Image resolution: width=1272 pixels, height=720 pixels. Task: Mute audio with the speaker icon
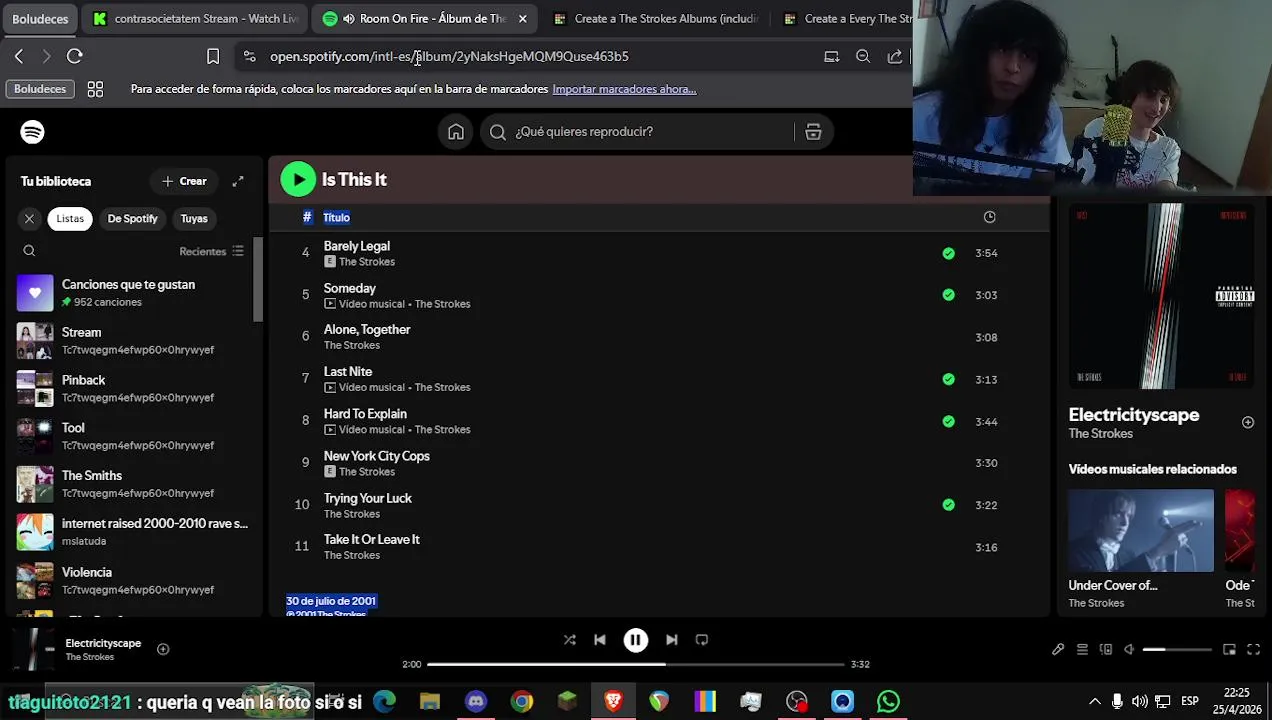(x=1129, y=650)
